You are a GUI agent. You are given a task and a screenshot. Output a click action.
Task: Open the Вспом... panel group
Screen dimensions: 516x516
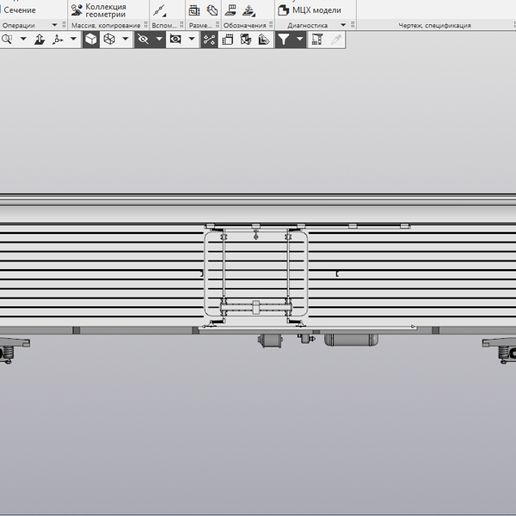(164, 25)
